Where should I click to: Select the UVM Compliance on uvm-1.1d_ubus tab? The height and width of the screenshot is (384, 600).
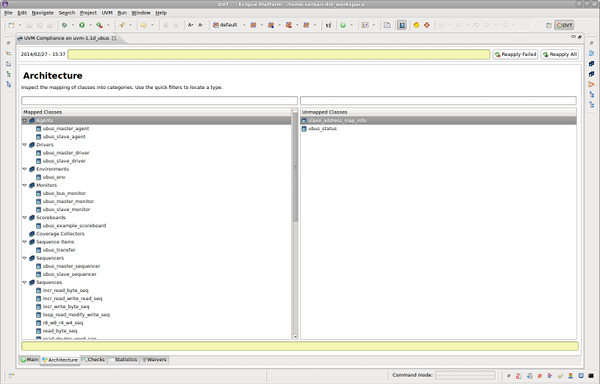(67, 38)
